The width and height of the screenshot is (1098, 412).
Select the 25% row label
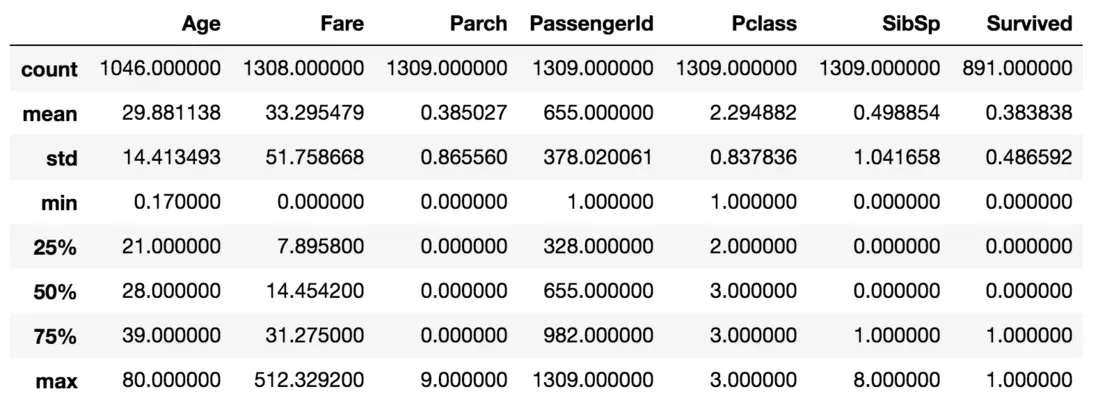(55, 248)
